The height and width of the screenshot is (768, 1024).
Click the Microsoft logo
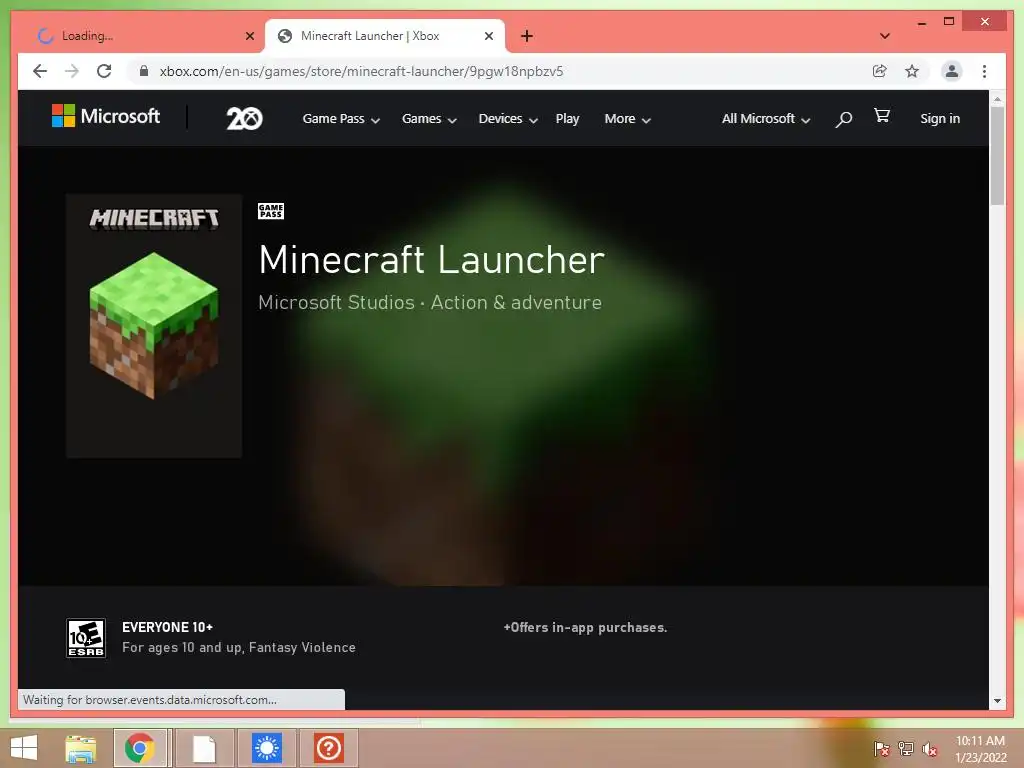pyautogui.click(x=106, y=116)
